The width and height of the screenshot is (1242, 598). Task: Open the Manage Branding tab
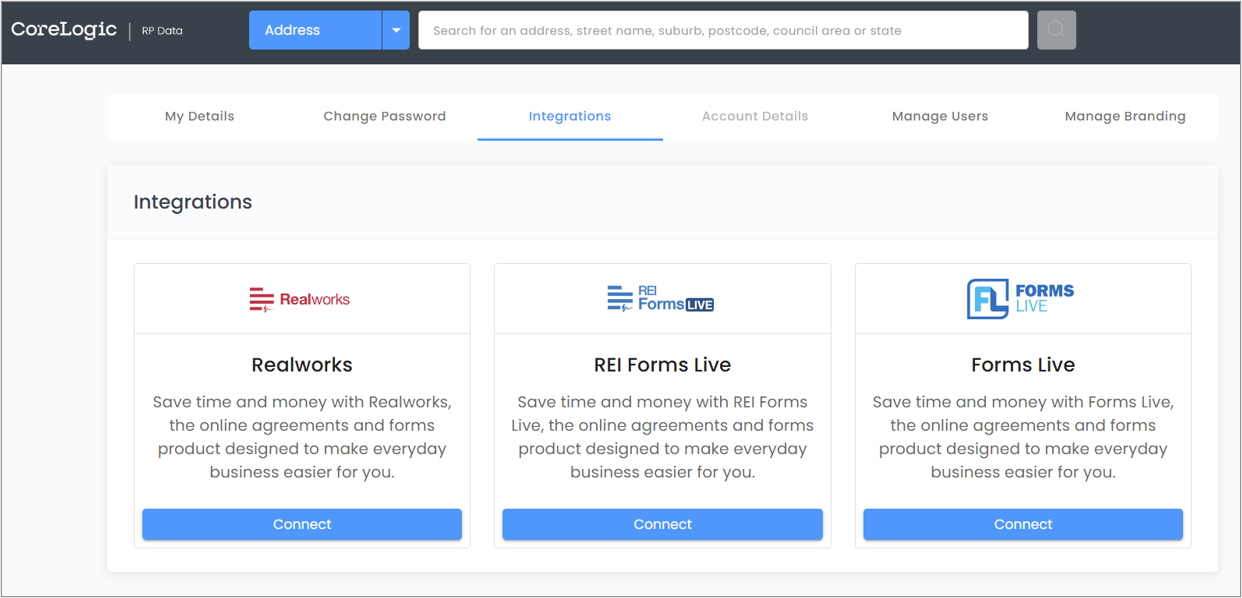pyautogui.click(x=1125, y=116)
